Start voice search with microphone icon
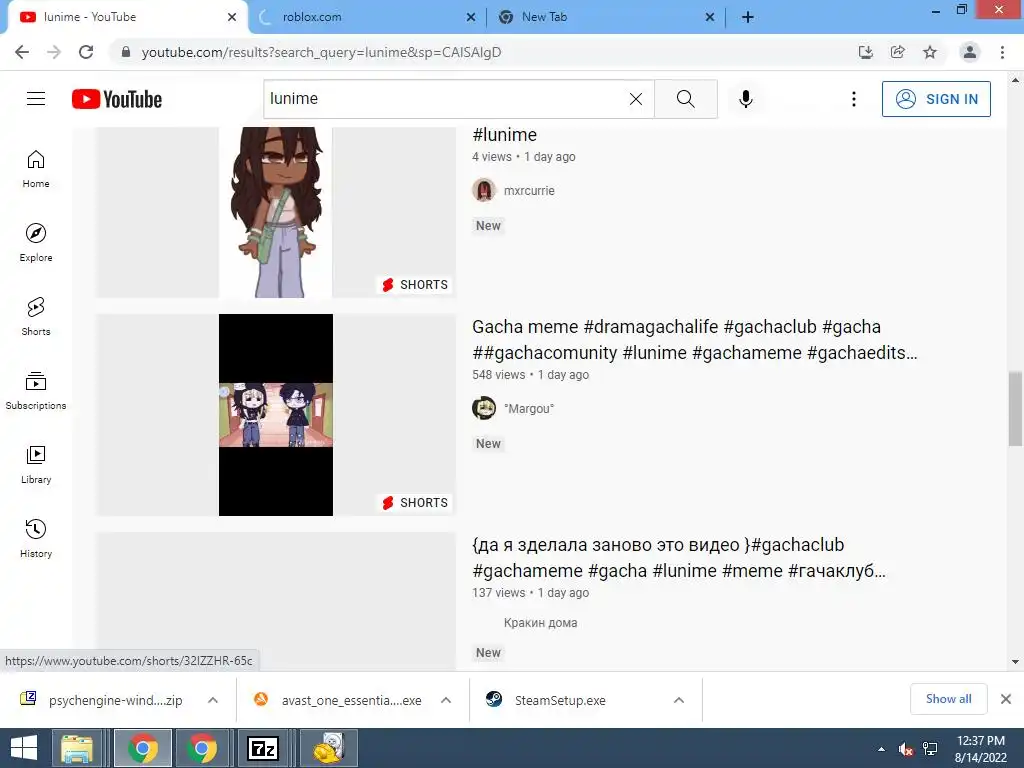1024x768 pixels. tap(746, 99)
